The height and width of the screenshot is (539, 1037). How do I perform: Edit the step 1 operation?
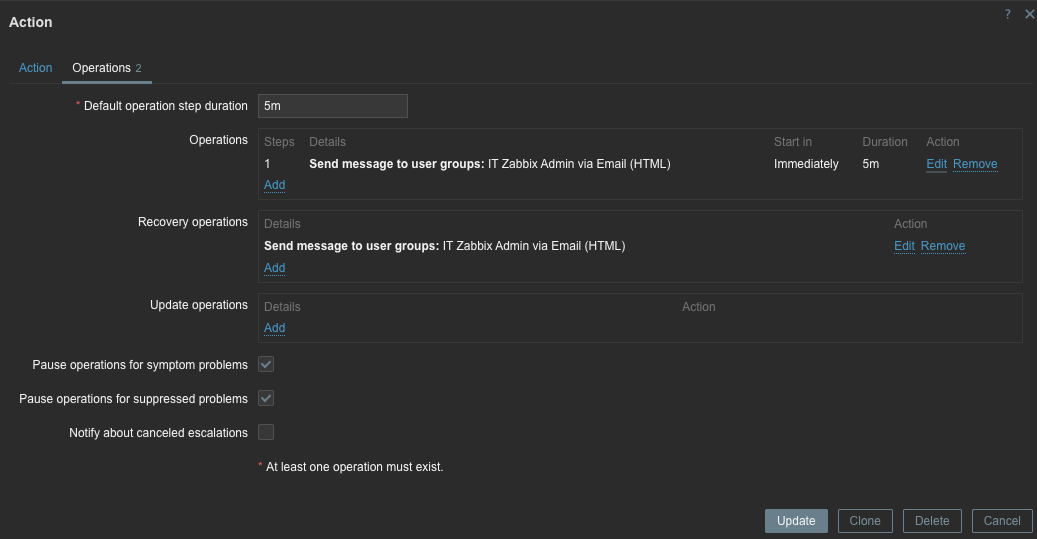[936, 164]
